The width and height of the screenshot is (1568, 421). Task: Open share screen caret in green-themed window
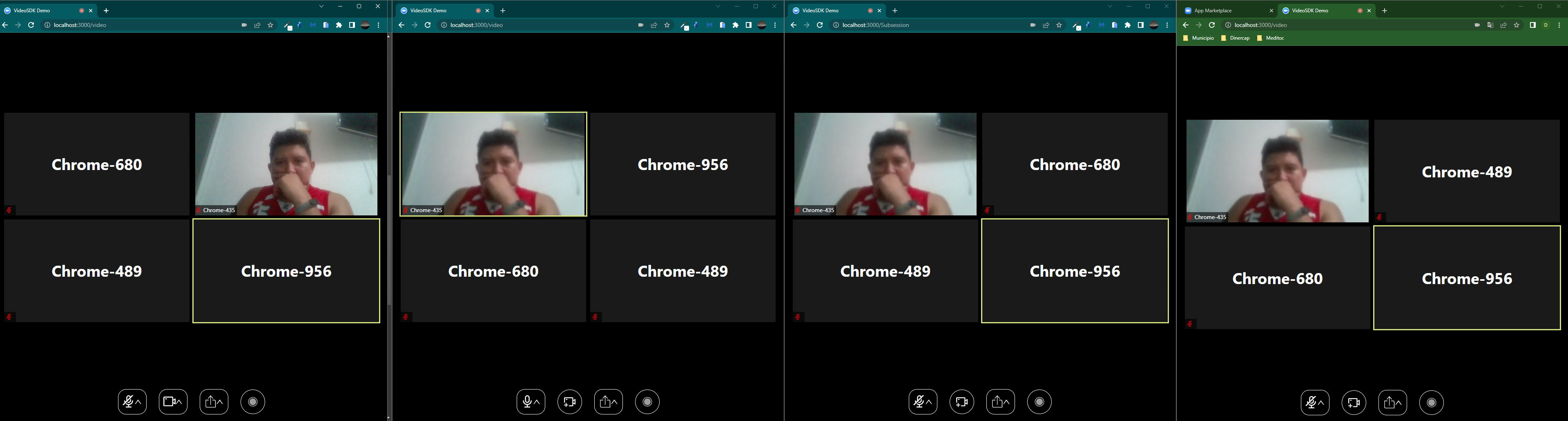coord(1399,403)
